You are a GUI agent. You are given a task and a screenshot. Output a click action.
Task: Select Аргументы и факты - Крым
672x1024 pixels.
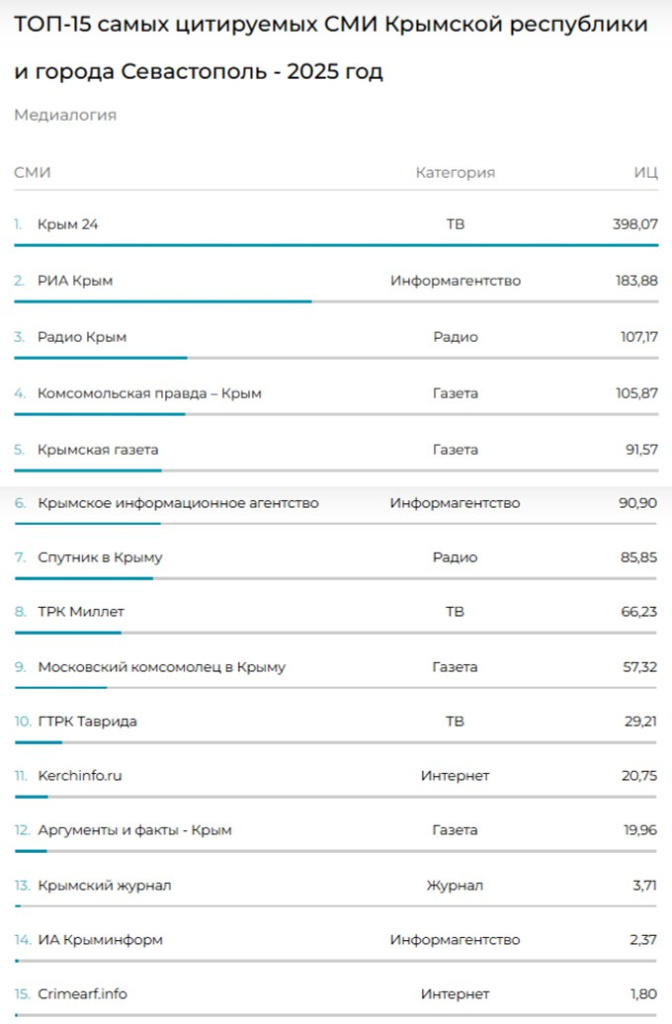134,830
